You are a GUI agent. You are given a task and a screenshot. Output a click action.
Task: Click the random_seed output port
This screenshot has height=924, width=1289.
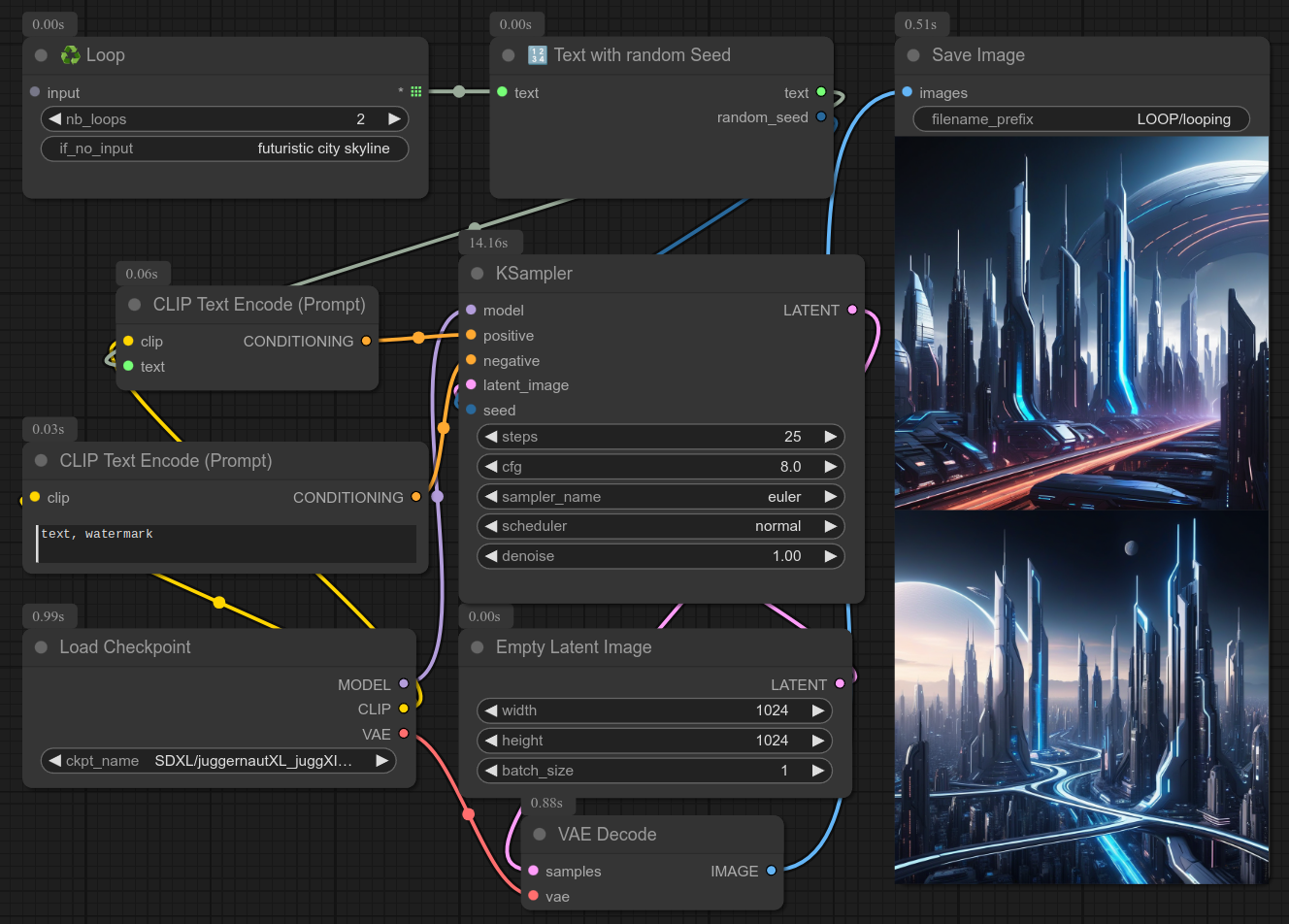click(x=821, y=117)
